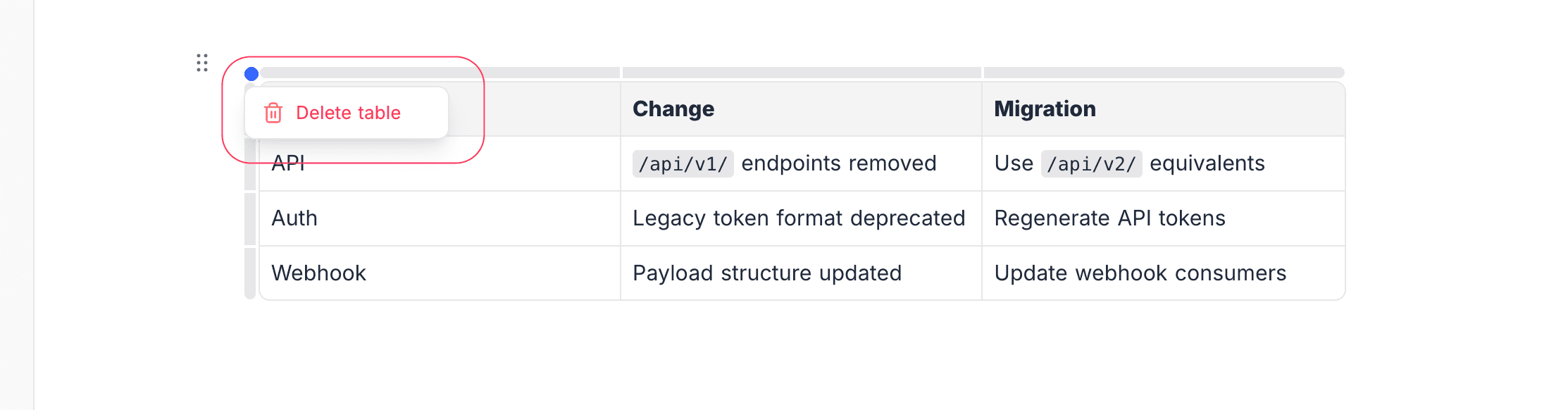Click the trash icon in the popup
The width and height of the screenshot is (1568, 410).
pos(273,113)
